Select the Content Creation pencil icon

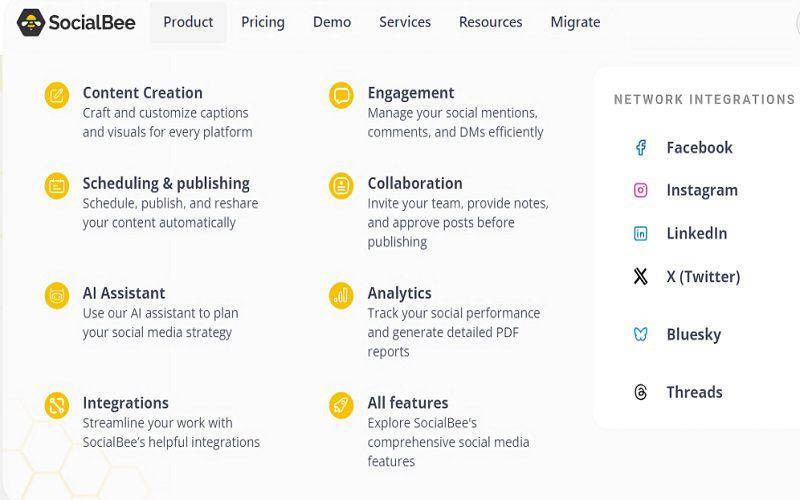57,95
